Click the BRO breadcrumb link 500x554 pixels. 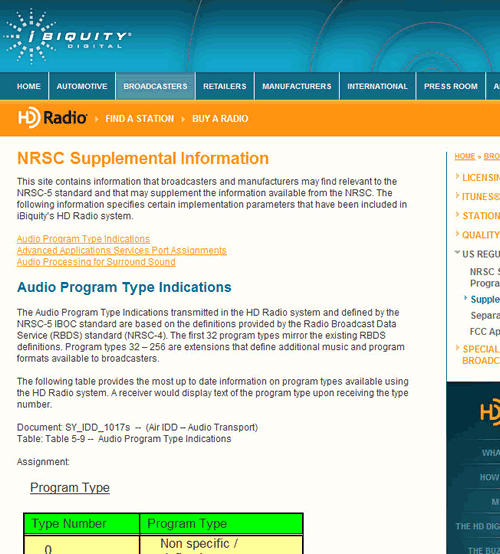click(x=492, y=156)
